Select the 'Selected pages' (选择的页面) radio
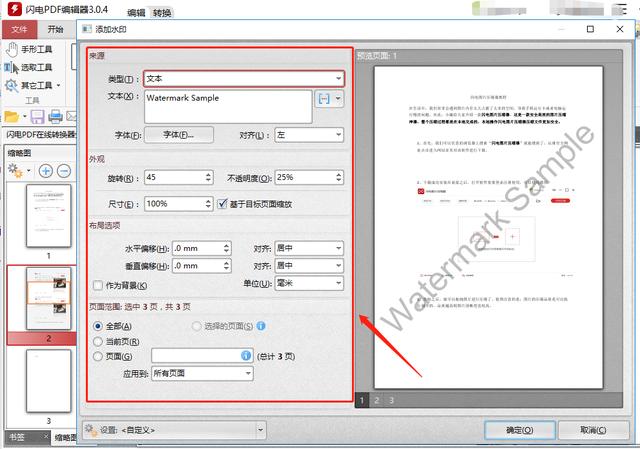 pos(197,326)
